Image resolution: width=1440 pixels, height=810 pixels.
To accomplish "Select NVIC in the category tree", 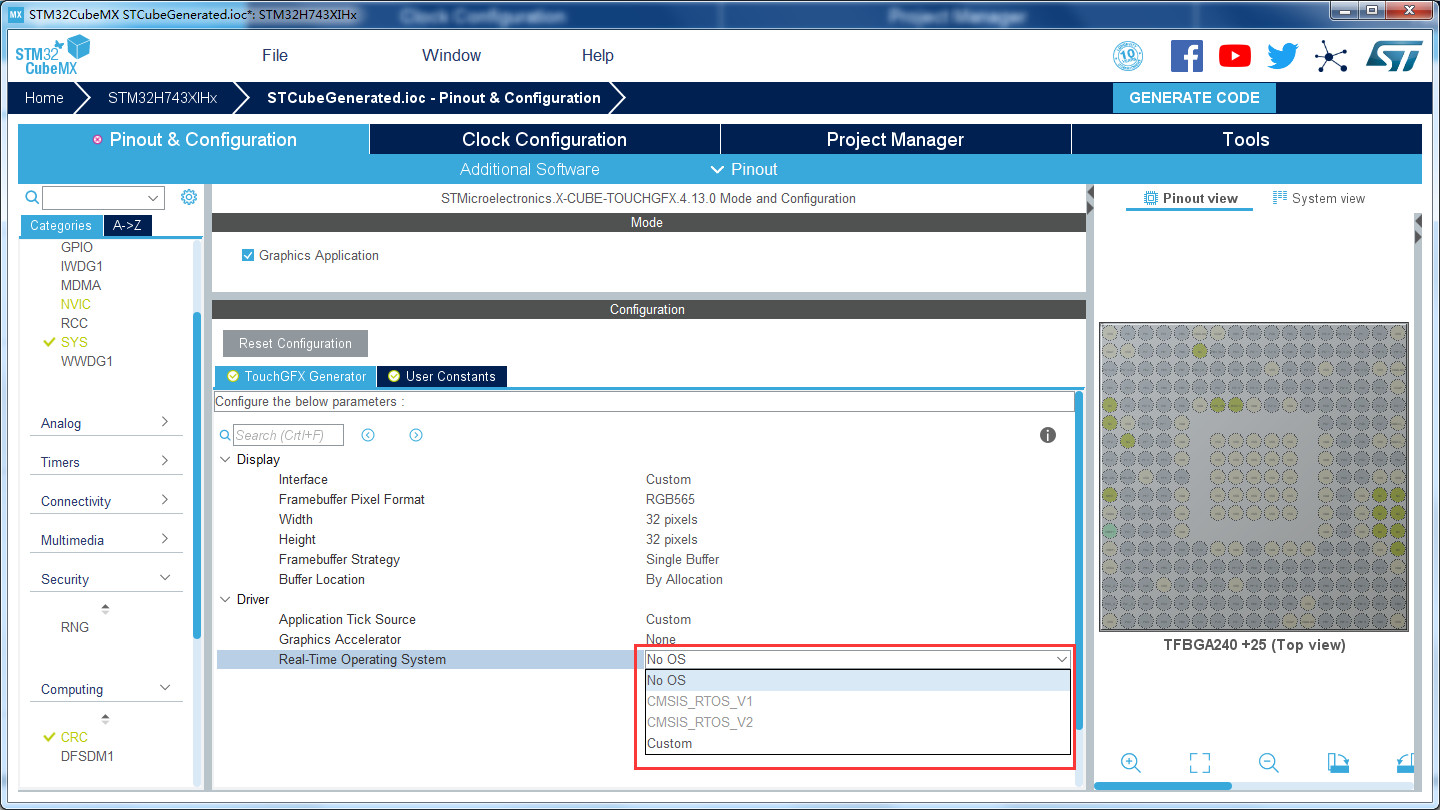I will click(x=75, y=304).
